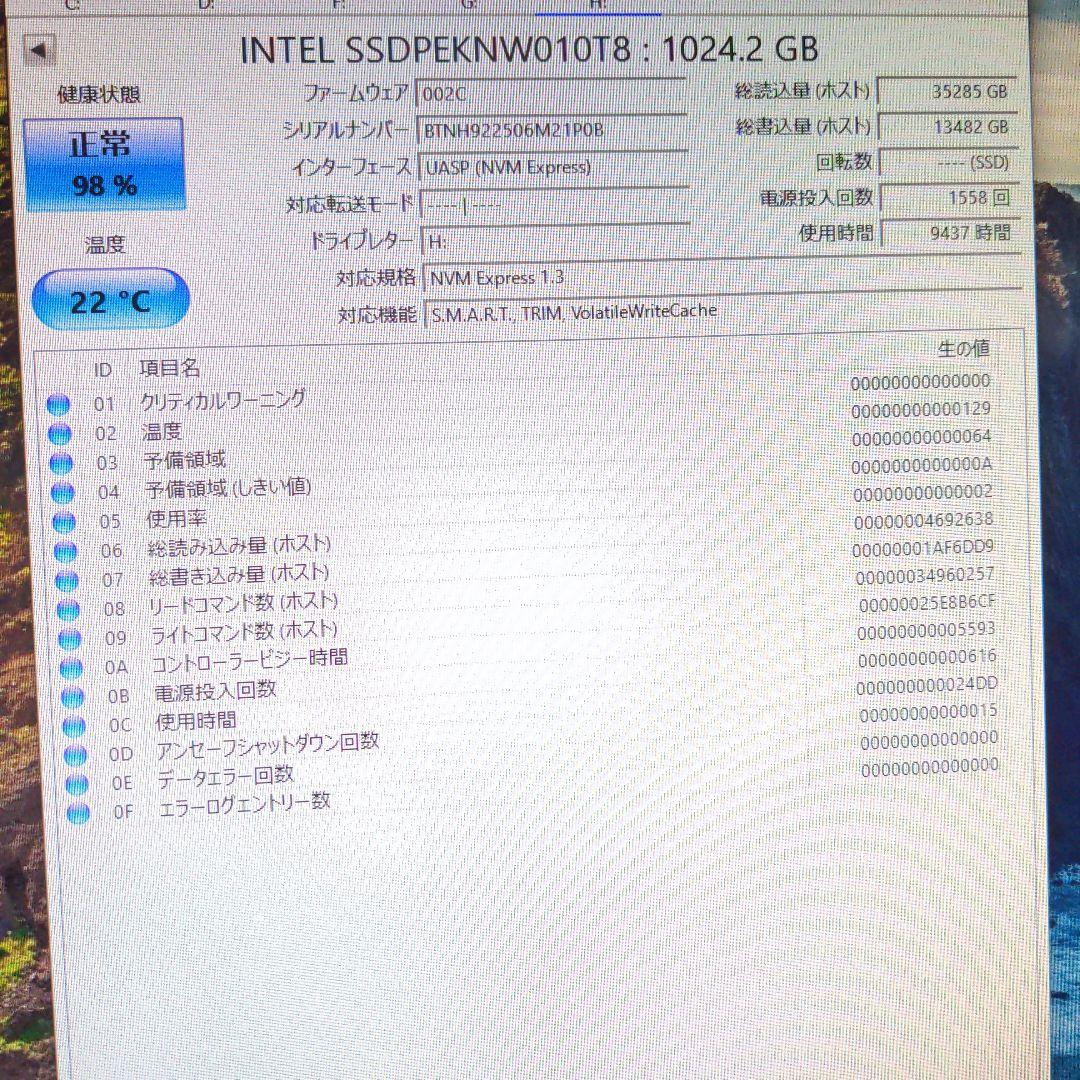This screenshot has height=1080, width=1080.
Task: Click status circle for ID 0B 電源投入回数
Action: tap(72, 697)
